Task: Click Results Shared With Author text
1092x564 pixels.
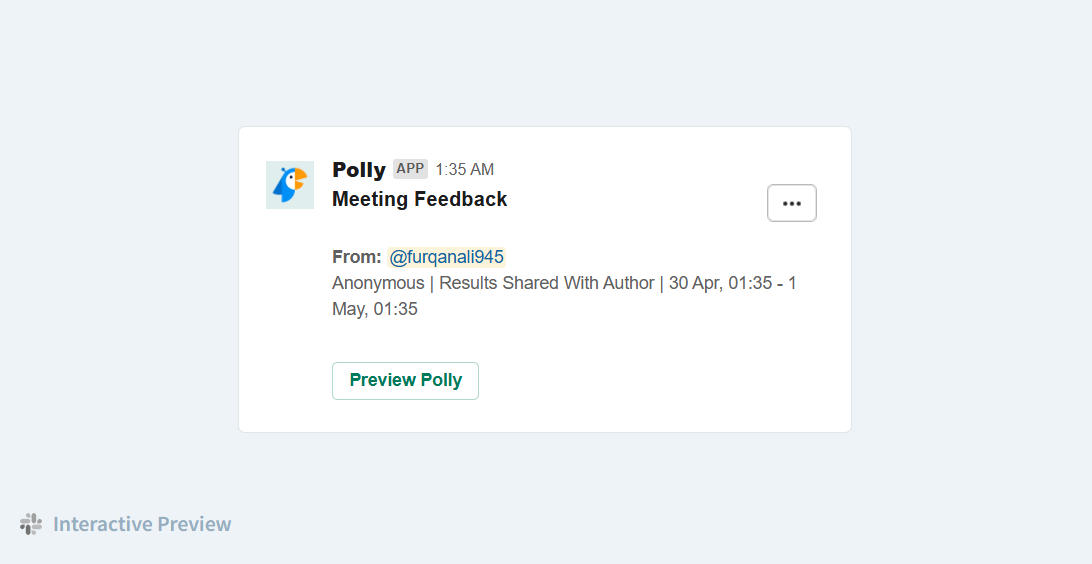Action: [x=547, y=283]
